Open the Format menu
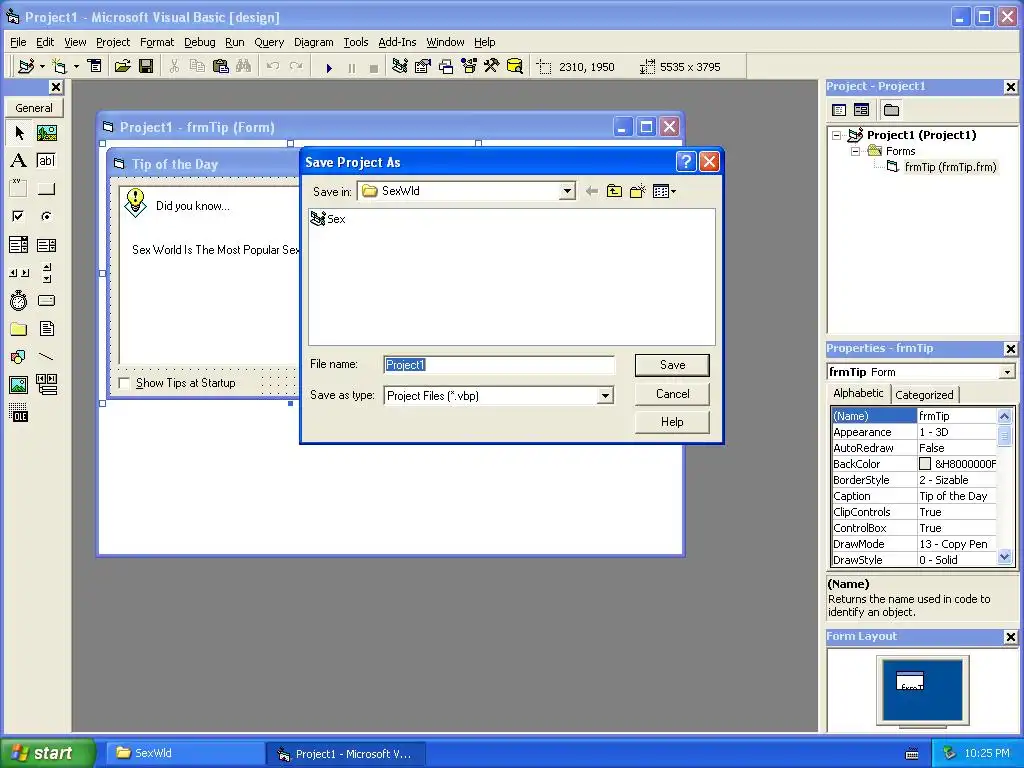The width and height of the screenshot is (1024, 768). [x=157, y=42]
